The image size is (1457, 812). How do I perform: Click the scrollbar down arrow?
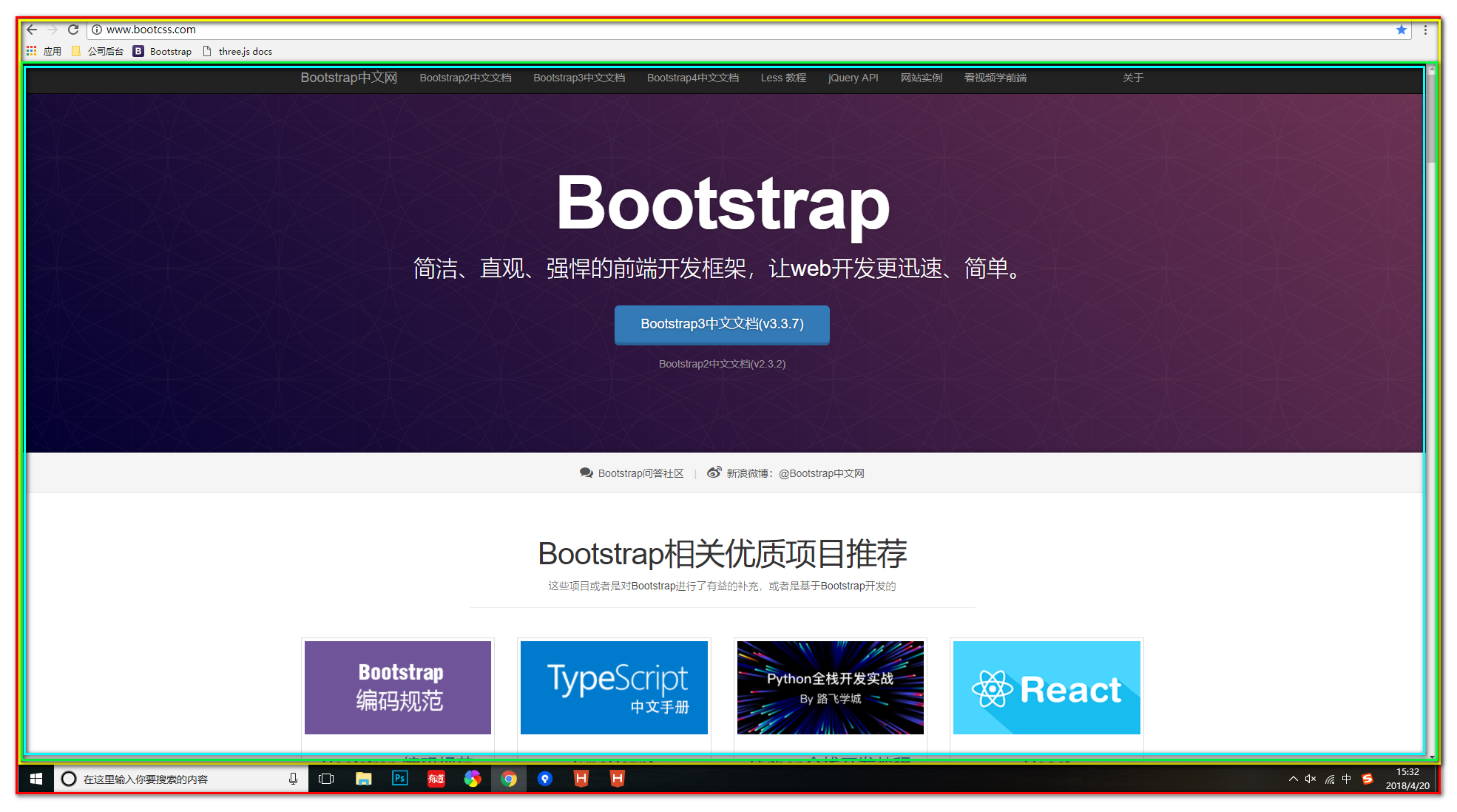(1432, 757)
